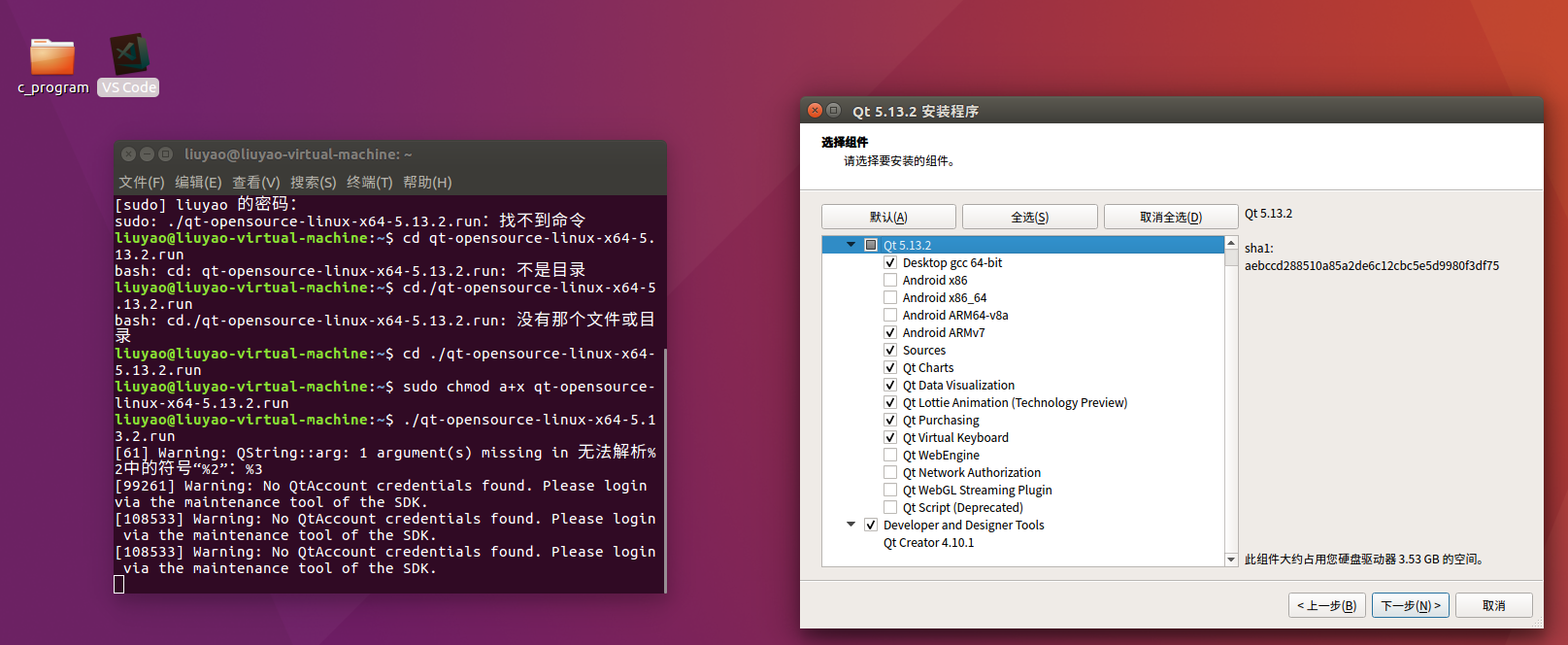
Task: Open the VS Code desktop icon
Action: (128, 54)
